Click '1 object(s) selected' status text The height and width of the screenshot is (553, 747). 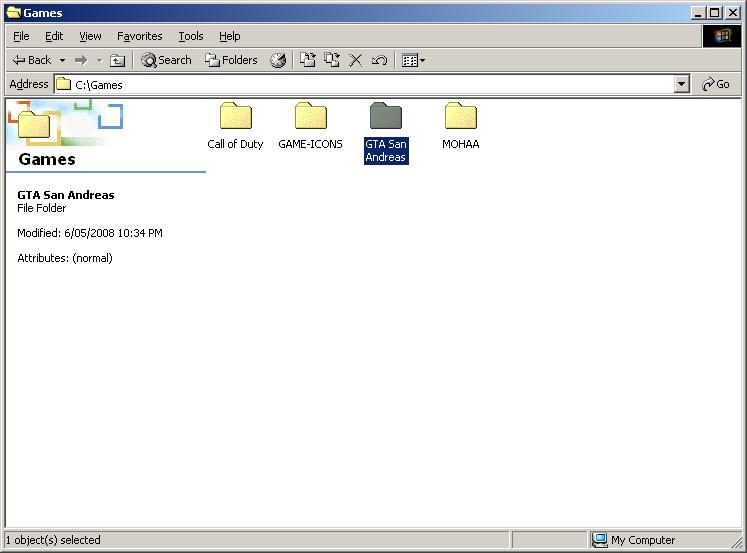point(53,540)
